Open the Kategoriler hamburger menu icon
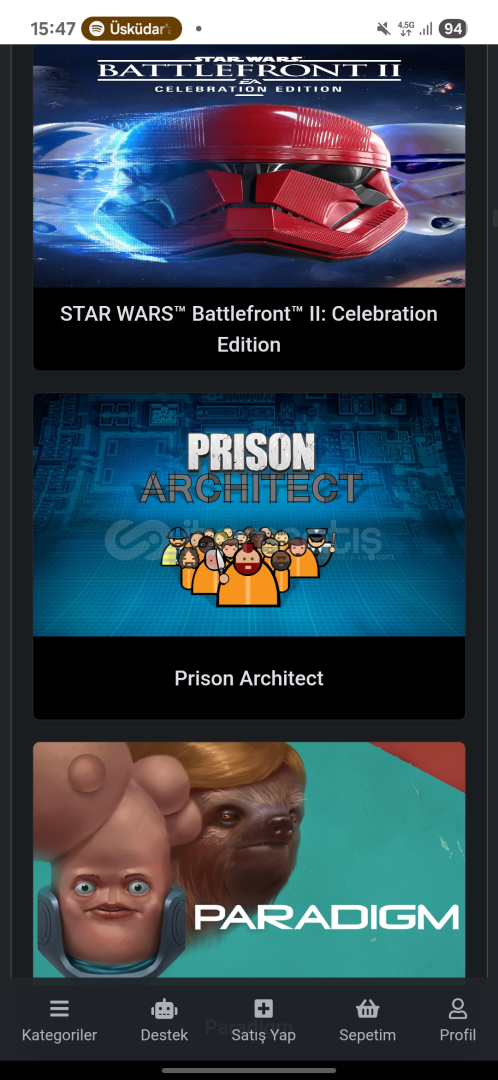This screenshot has height=1080, width=498. 59,1009
